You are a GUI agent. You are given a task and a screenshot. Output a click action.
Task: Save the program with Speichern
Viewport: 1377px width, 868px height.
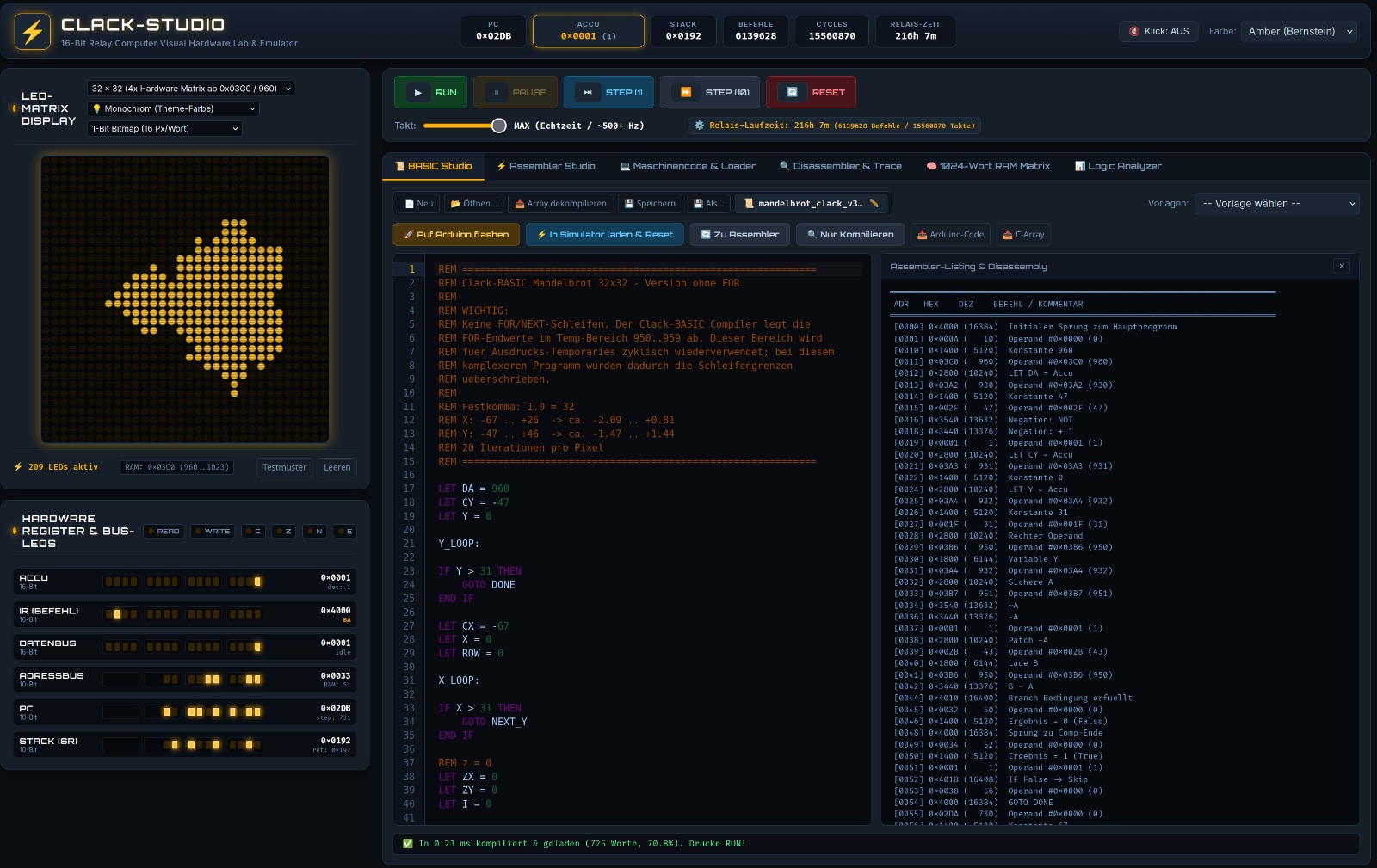650,204
